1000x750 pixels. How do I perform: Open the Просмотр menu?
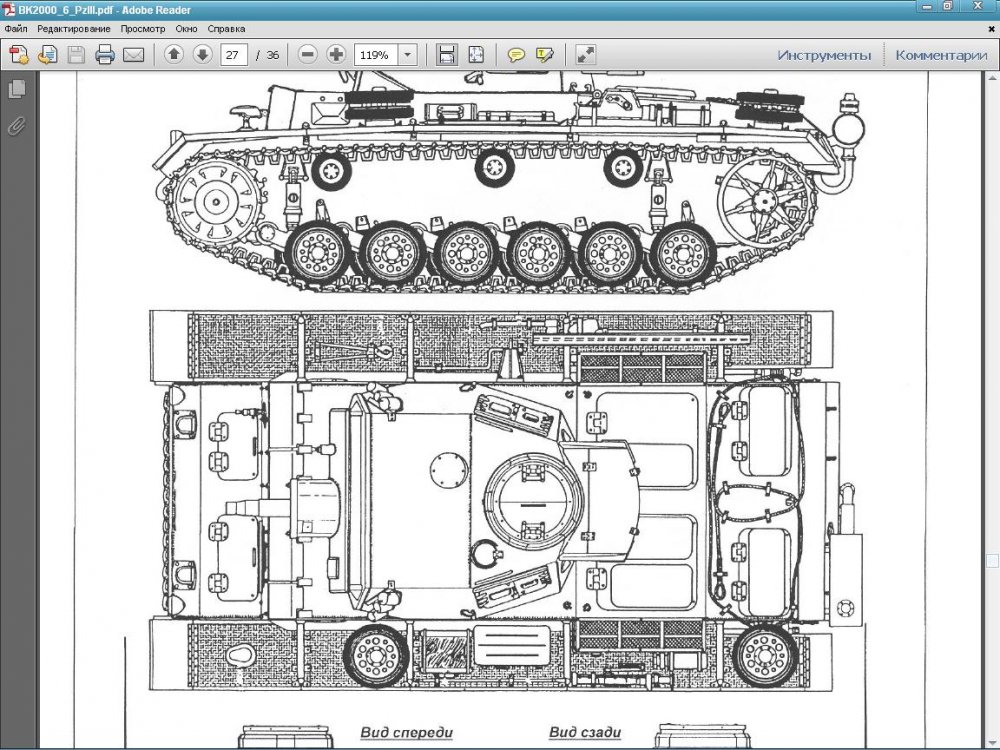[143, 29]
